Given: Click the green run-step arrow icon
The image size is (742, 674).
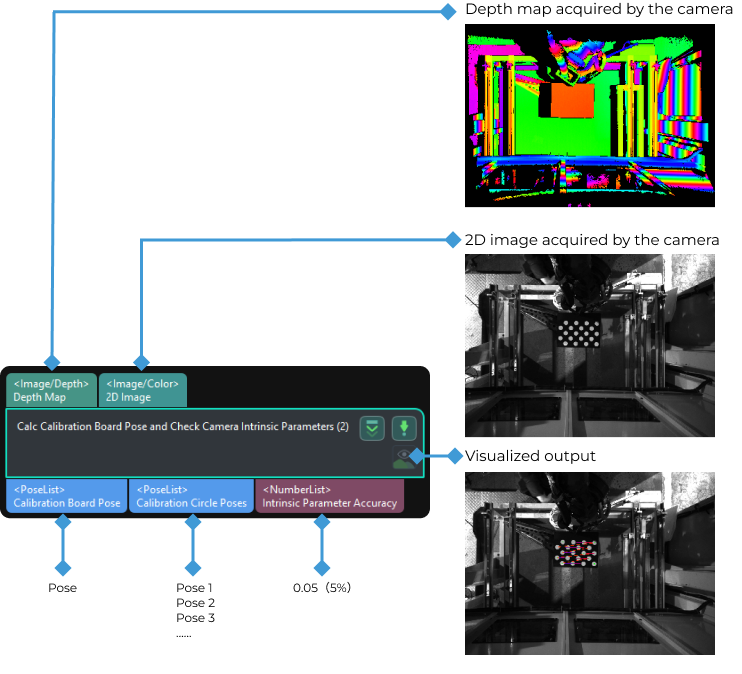Looking at the screenshot, I should [x=404, y=428].
